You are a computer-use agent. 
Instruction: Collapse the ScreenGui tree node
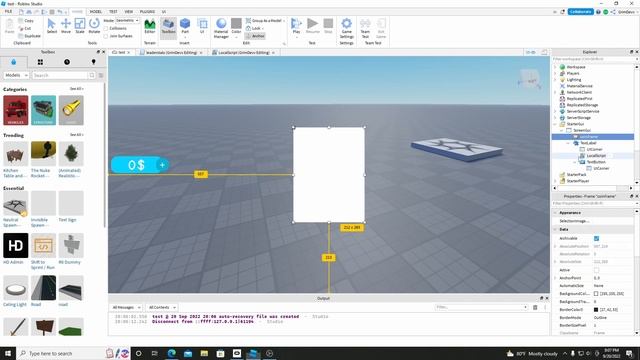pos(562,130)
